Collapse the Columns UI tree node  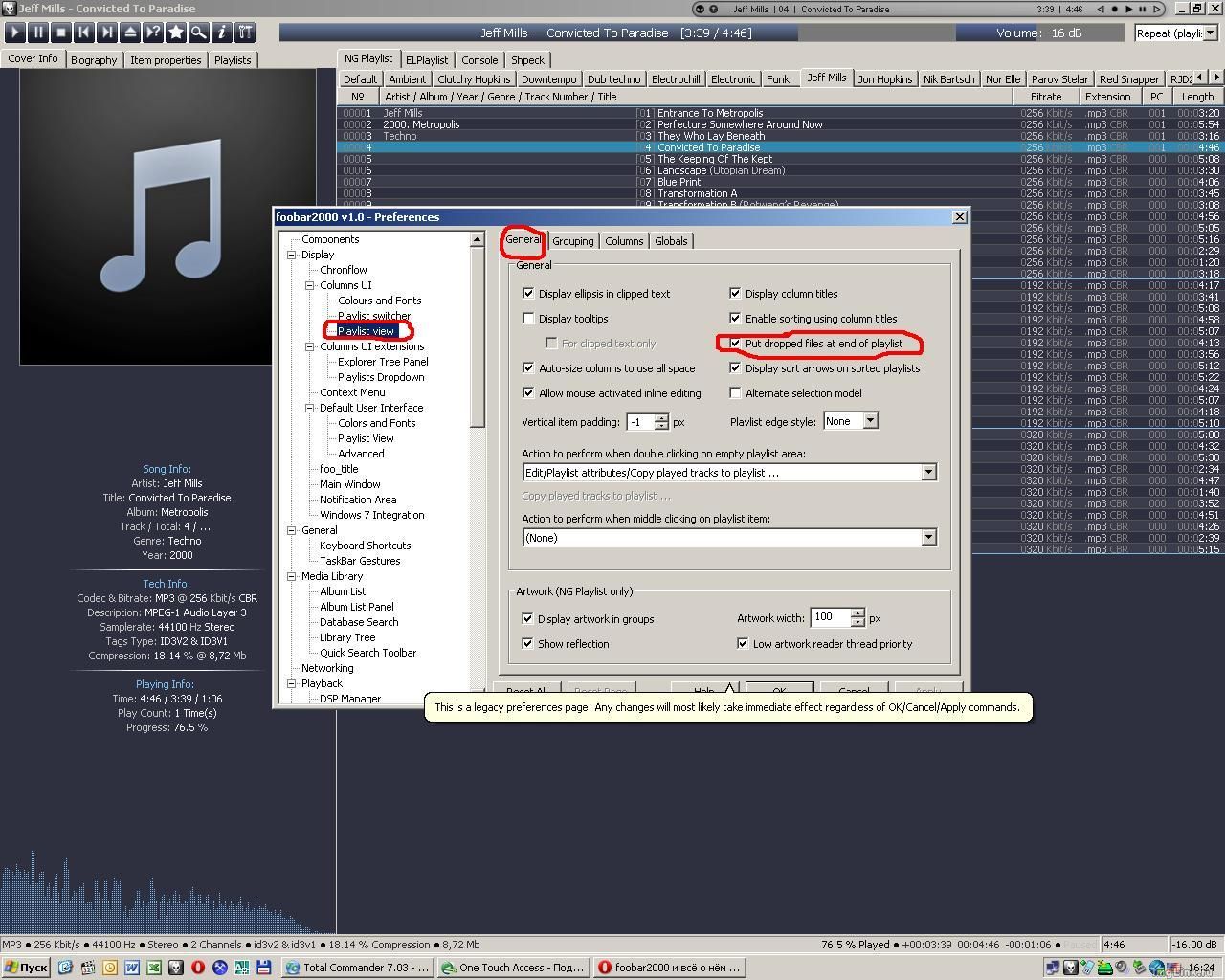point(310,285)
